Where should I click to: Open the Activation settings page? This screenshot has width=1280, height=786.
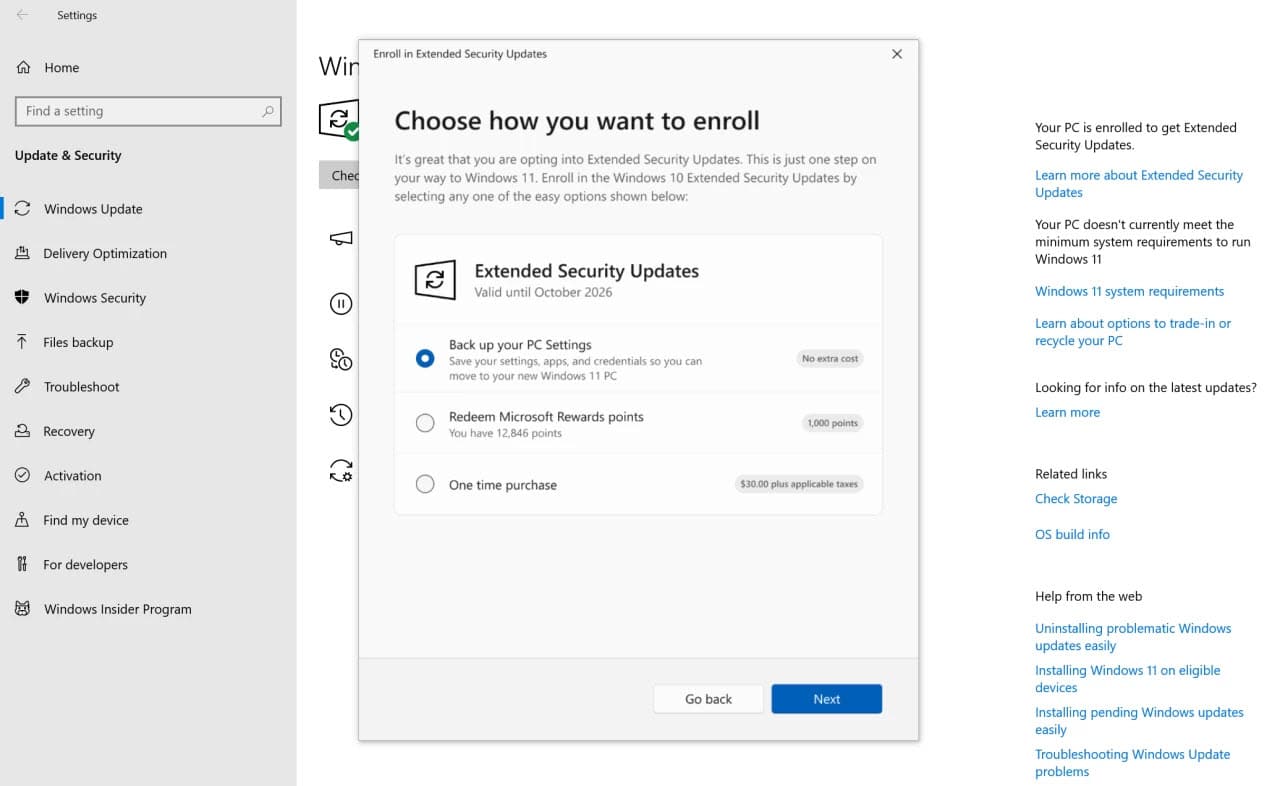click(x=72, y=476)
